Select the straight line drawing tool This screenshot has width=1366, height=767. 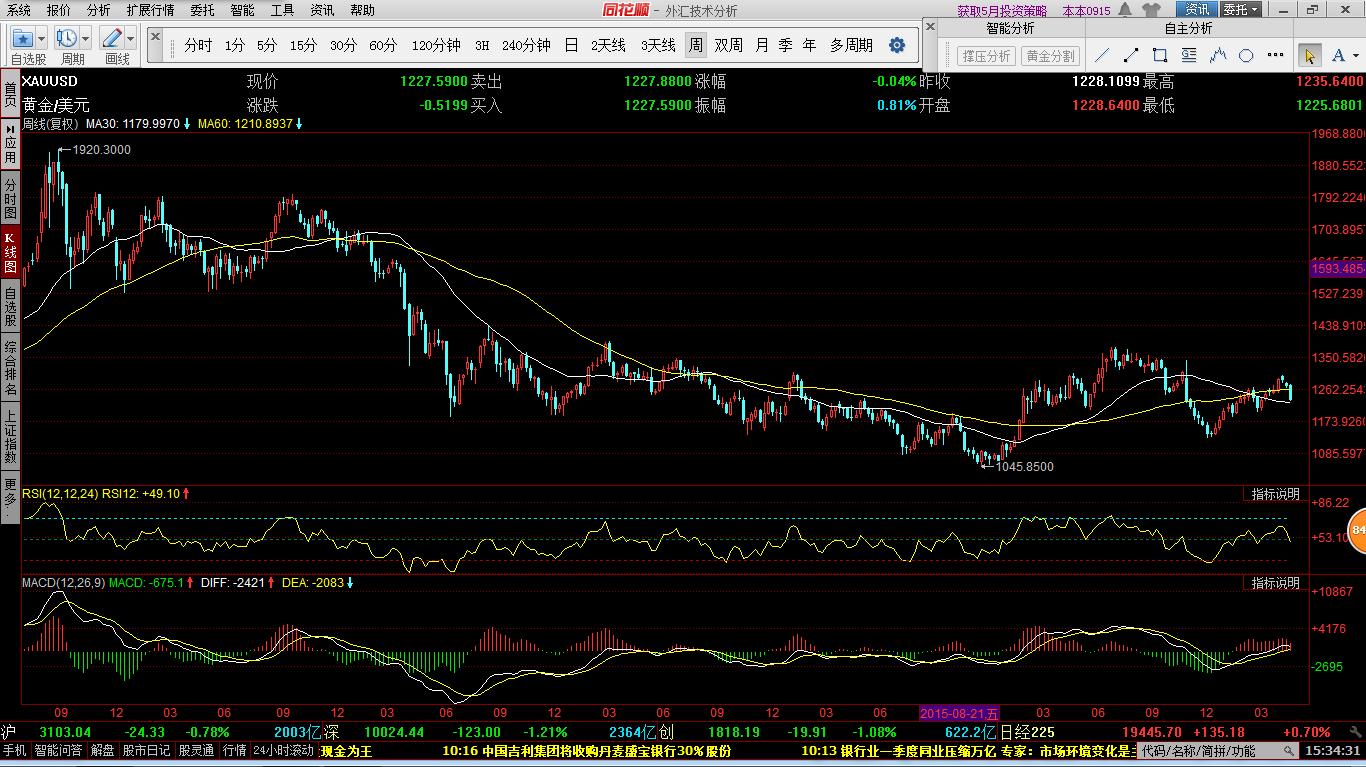click(1102, 56)
